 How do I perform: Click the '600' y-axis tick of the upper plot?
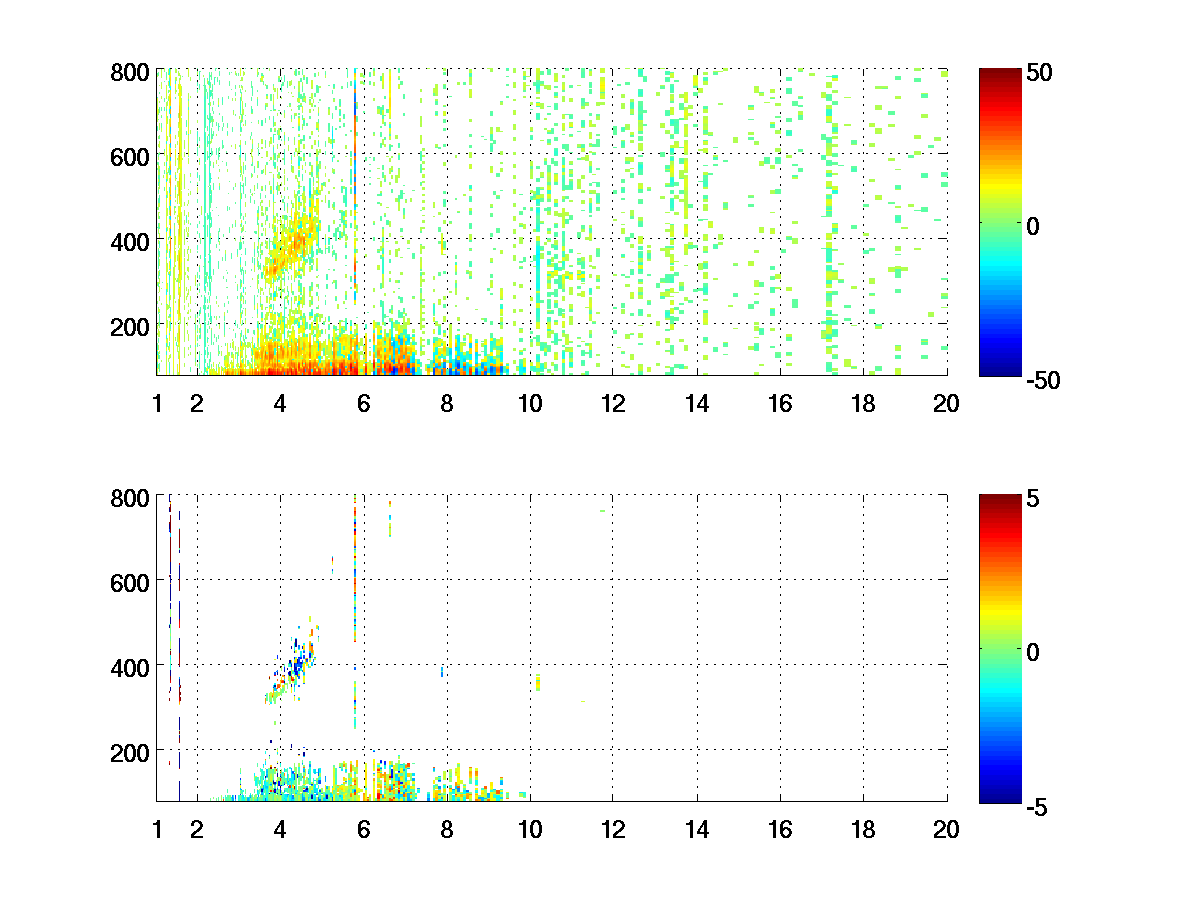click(x=130, y=156)
